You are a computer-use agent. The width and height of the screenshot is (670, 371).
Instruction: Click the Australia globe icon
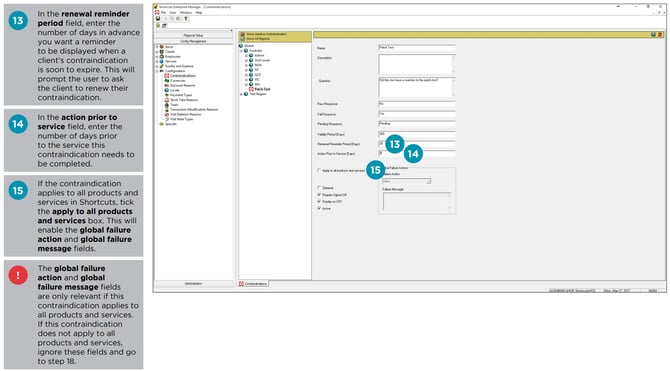[x=246, y=50]
